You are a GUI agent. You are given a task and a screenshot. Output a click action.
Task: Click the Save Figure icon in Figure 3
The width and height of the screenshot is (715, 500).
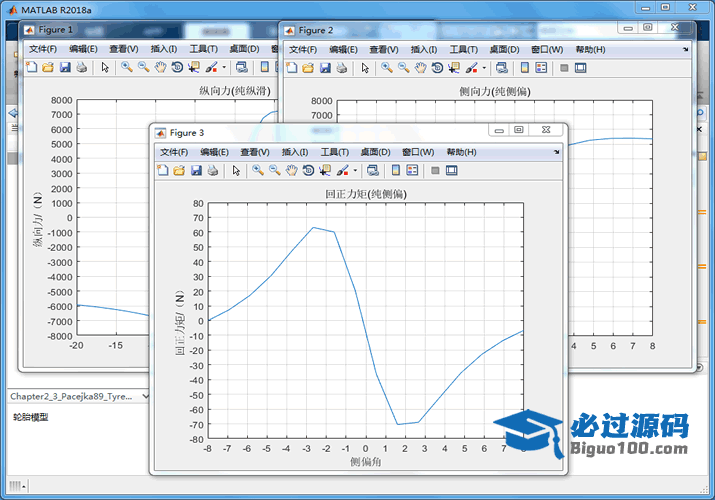[x=196, y=171]
